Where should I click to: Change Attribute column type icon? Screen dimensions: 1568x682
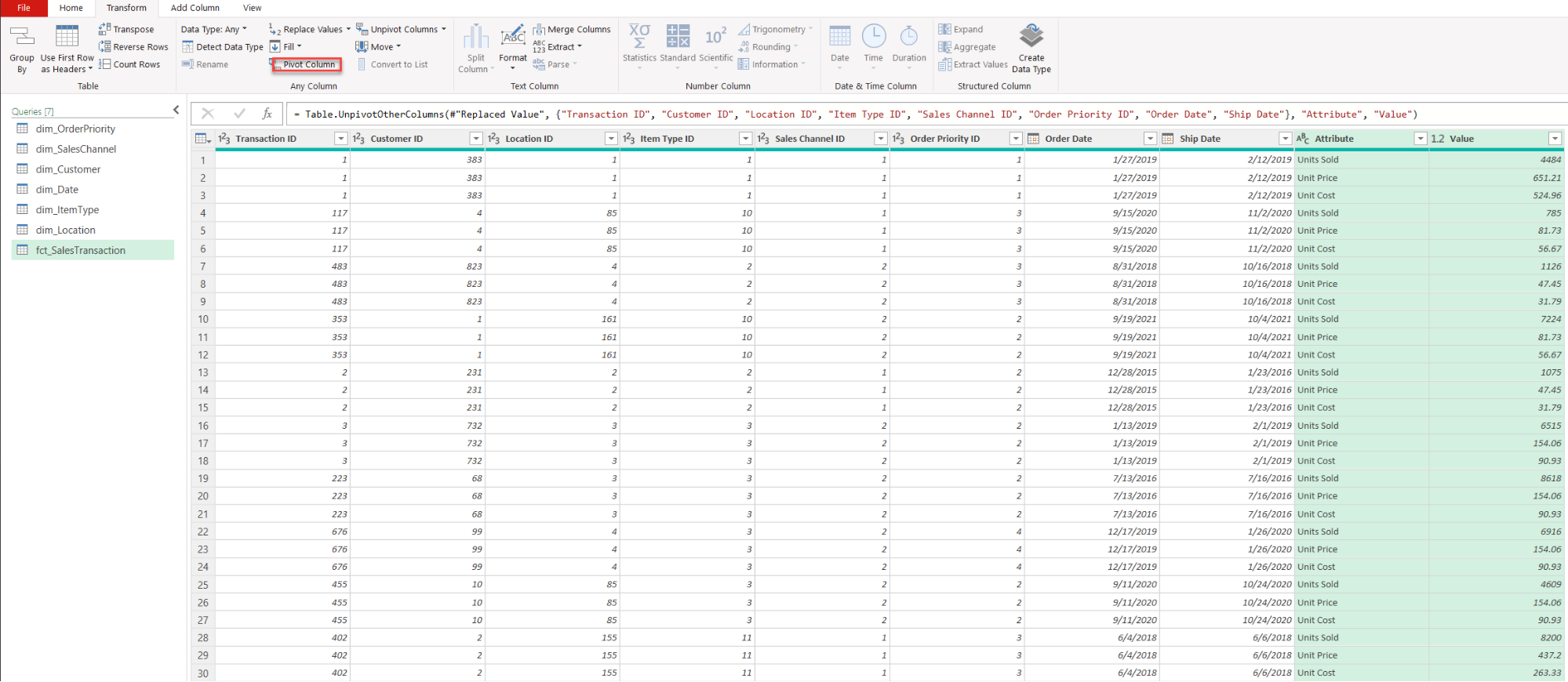pyautogui.click(x=1303, y=139)
